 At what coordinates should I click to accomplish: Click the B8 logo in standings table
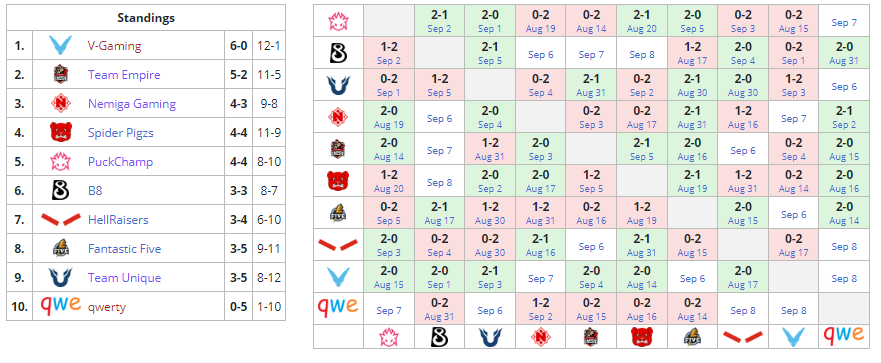point(60,191)
